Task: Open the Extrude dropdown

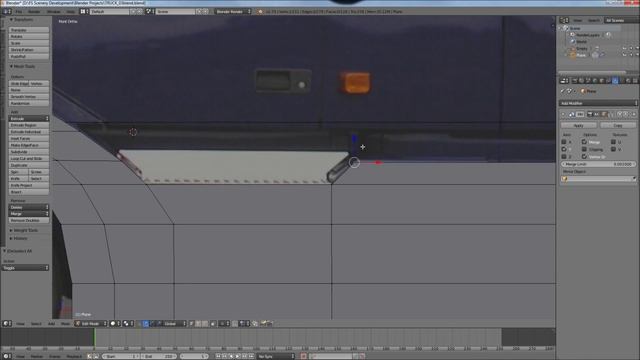Action: click(29, 118)
